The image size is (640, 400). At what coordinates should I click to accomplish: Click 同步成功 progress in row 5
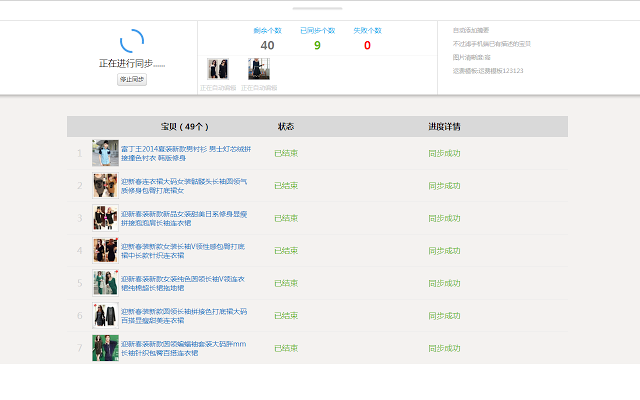coord(444,283)
